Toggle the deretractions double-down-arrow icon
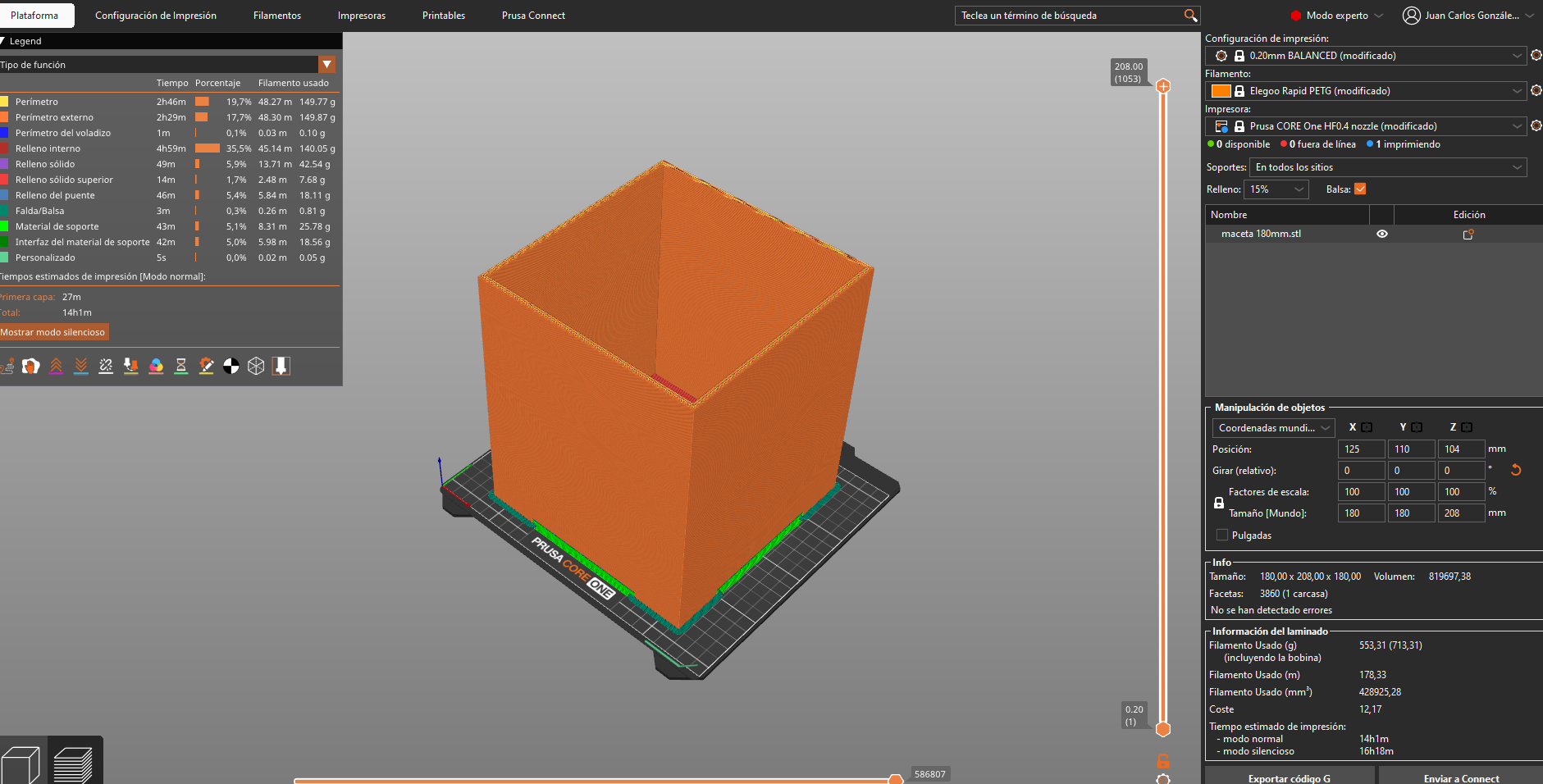Viewport: 1543px width, 784px height. 81,366
